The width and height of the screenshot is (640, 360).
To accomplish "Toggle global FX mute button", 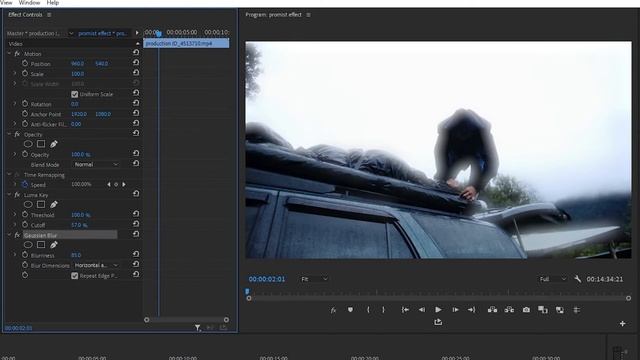I will click(x=333, y=310).
